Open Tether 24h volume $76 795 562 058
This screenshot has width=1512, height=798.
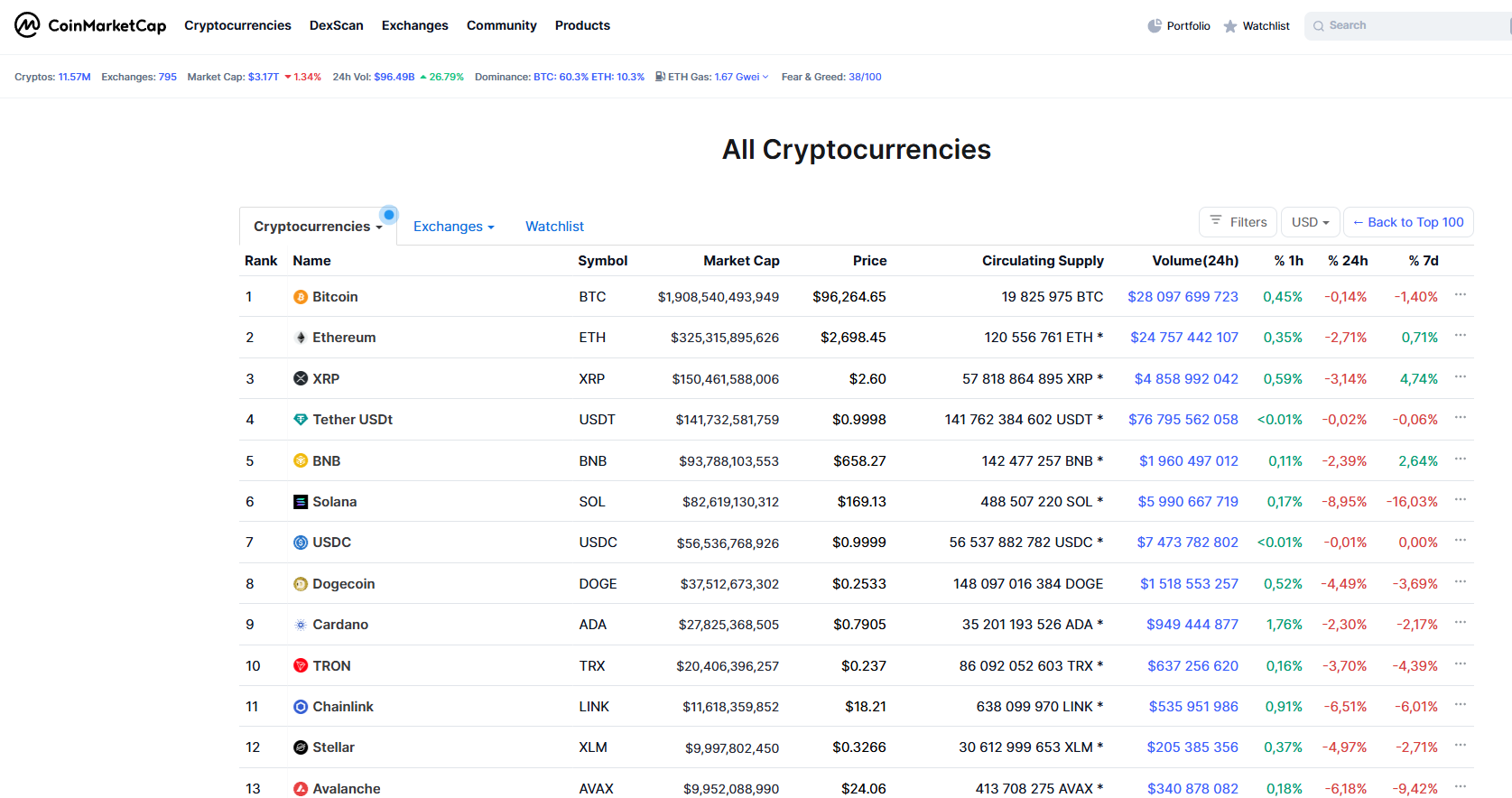pos(1183,420)
